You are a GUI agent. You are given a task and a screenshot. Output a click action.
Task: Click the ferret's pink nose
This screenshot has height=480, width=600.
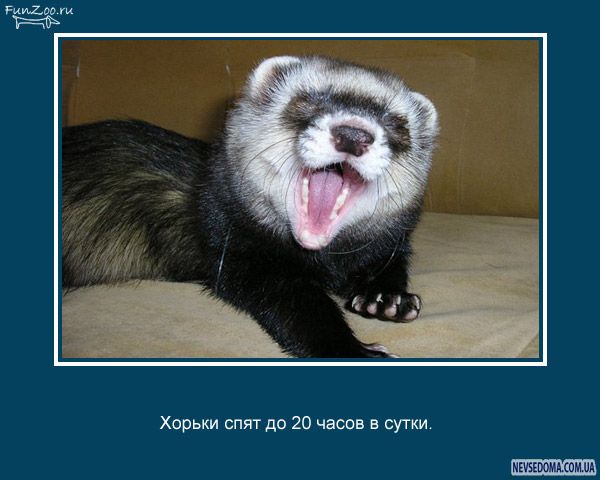click(x=351, y=138)
